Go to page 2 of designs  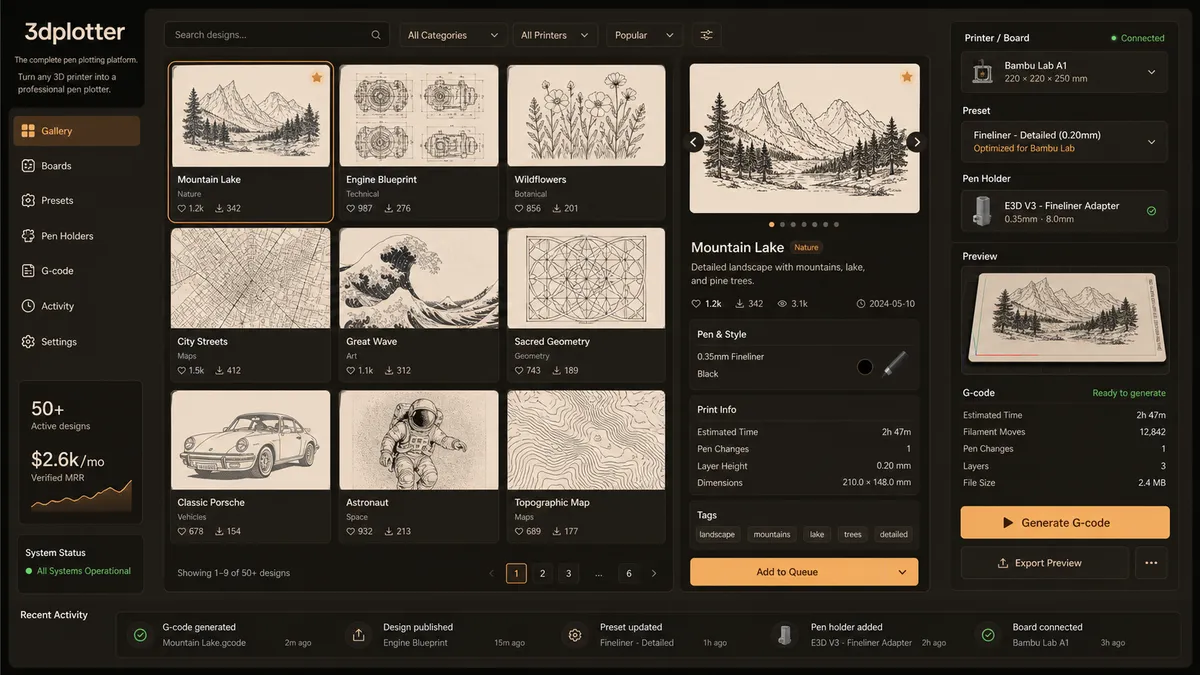click(542, 573)
